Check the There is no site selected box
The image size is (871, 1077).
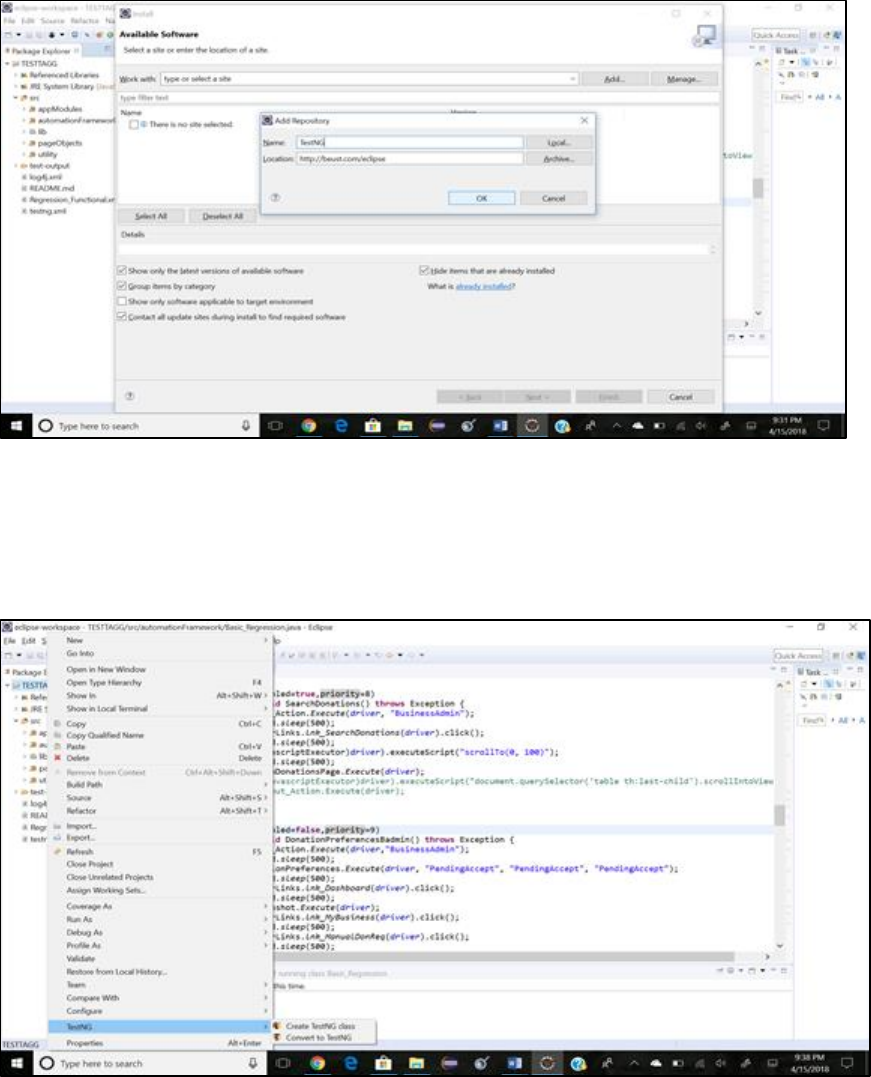coord(134,124)
